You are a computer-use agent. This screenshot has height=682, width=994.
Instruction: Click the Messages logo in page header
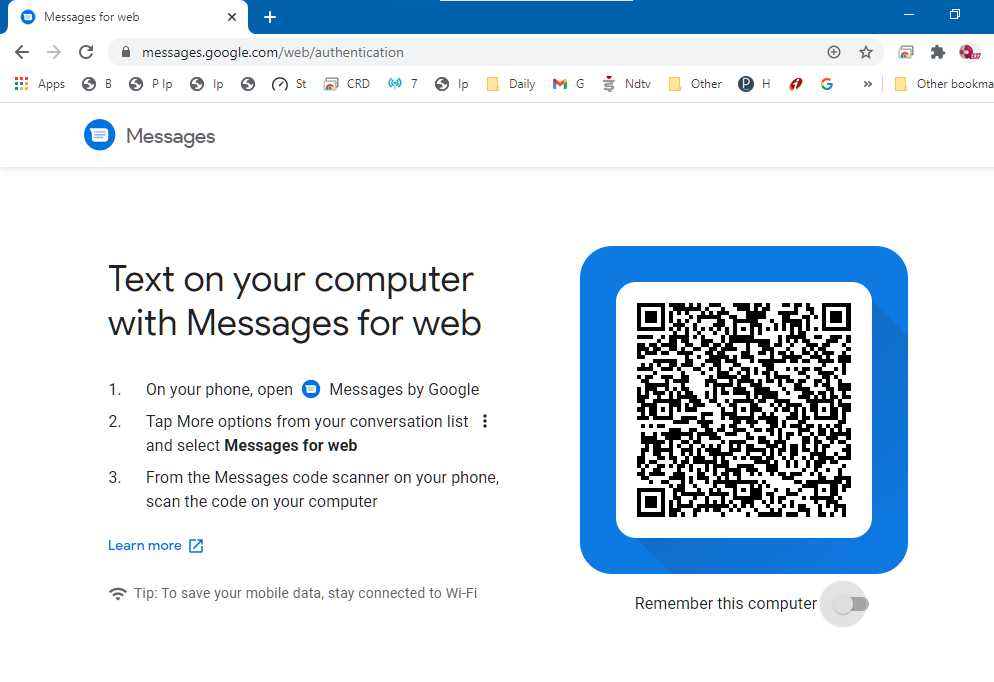pos(100,135)
